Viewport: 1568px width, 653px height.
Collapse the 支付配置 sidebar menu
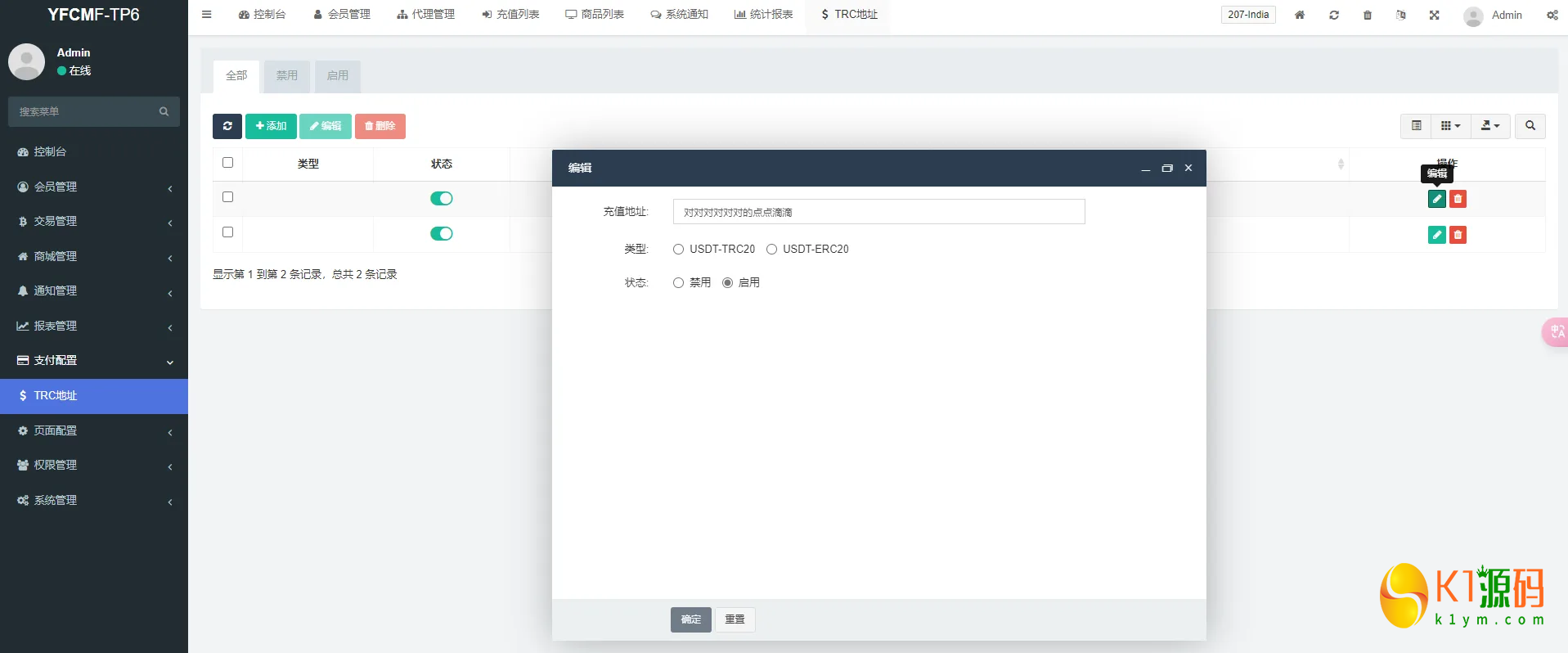click(94, 360)
